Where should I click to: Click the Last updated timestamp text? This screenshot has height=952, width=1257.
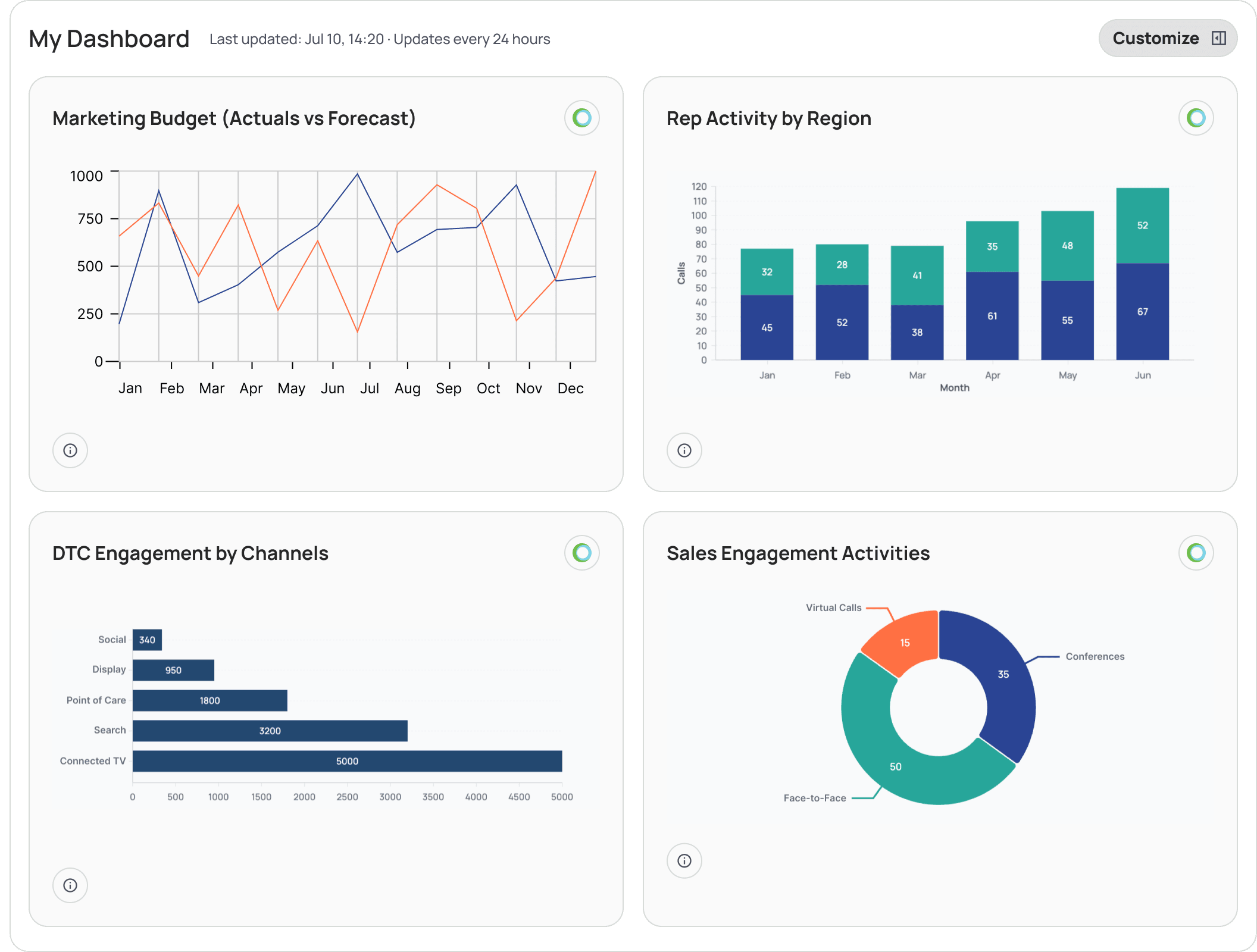point(380,39)
